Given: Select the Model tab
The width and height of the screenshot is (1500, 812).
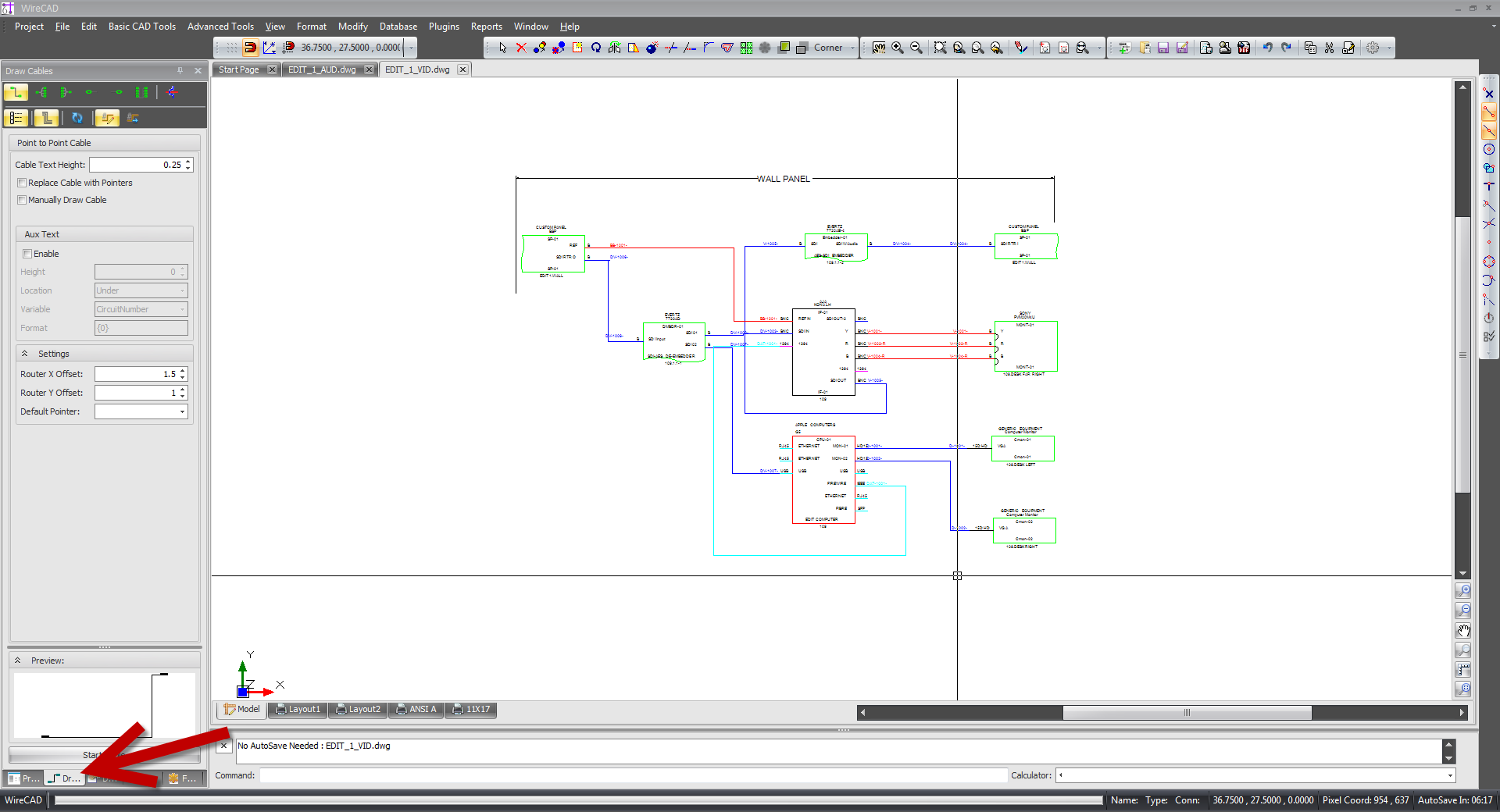Looking at the screenshot, I should pyautogui.click(x=241, y=710).
